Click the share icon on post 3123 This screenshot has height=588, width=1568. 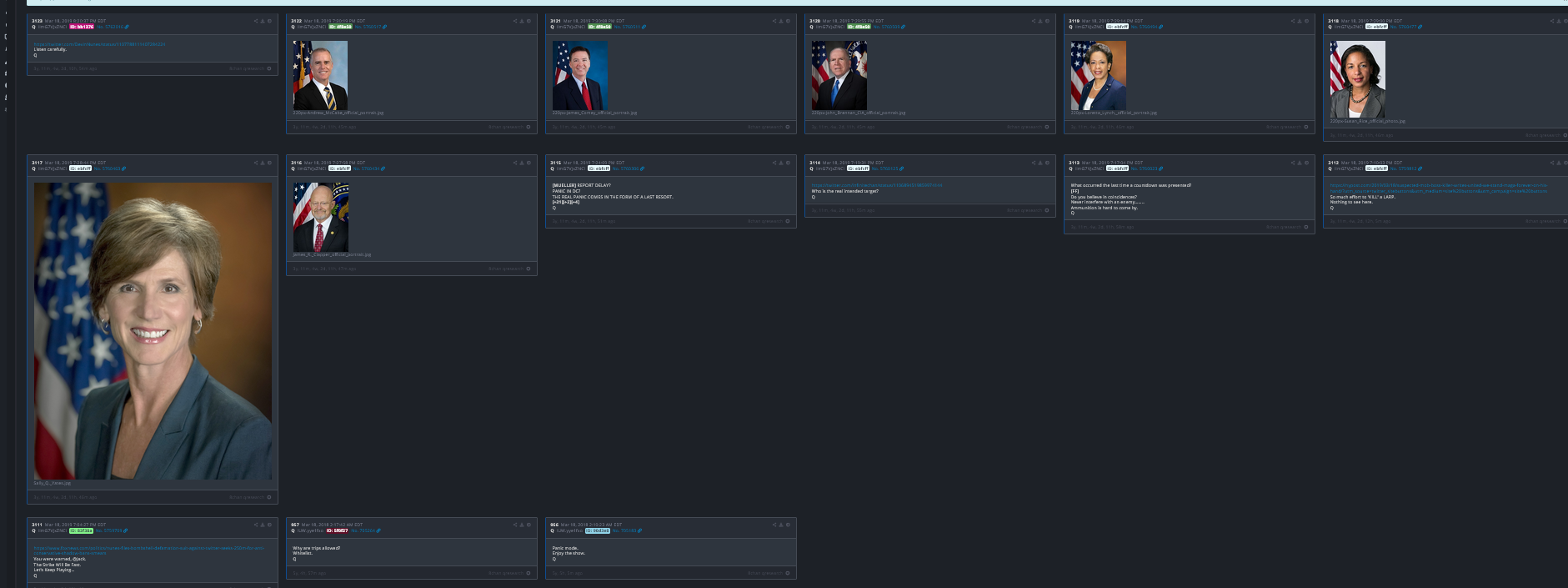coord(256,21)
